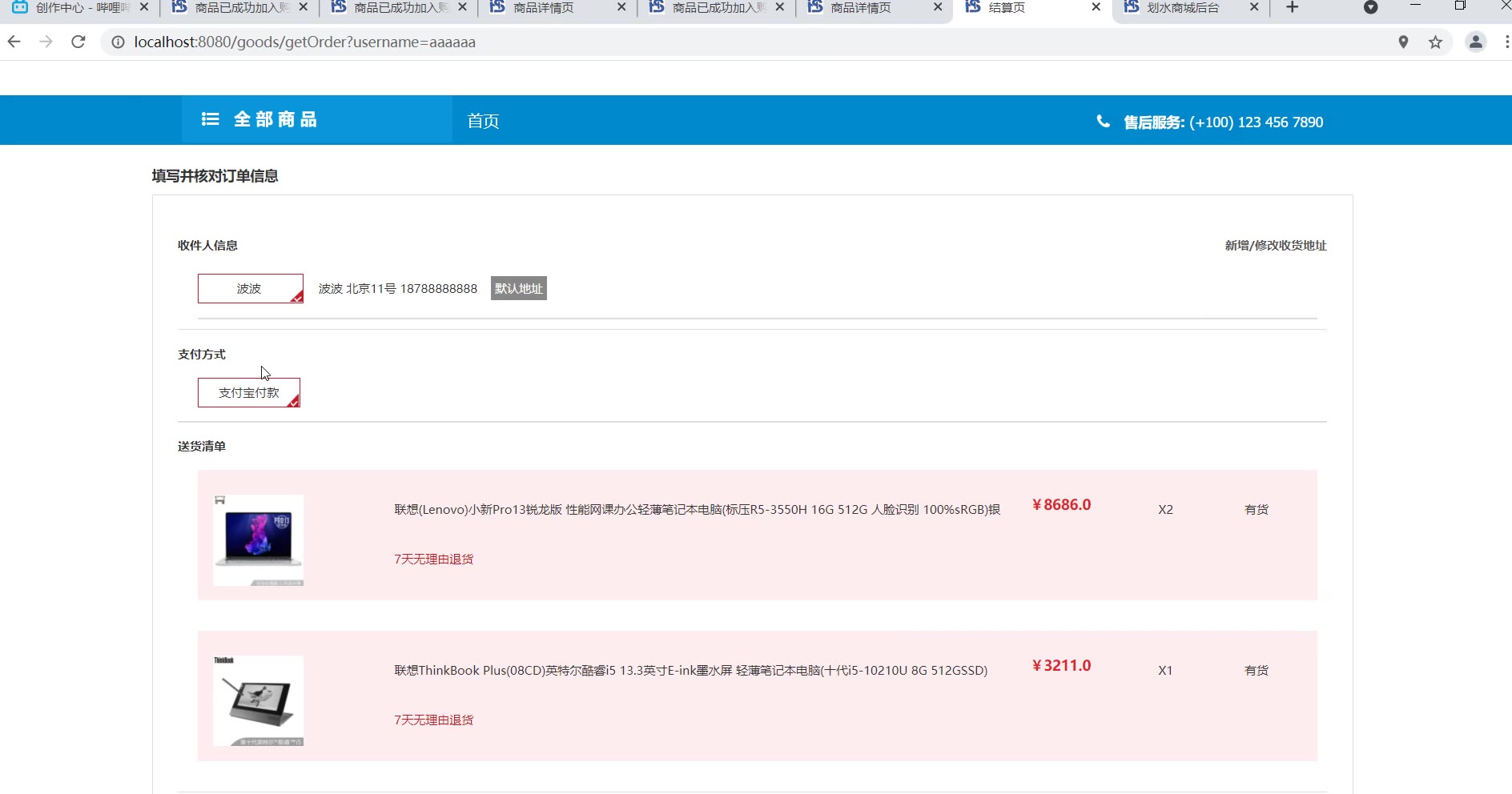
Task: Select the 结算页 tab
Action: pos(1033,8)
